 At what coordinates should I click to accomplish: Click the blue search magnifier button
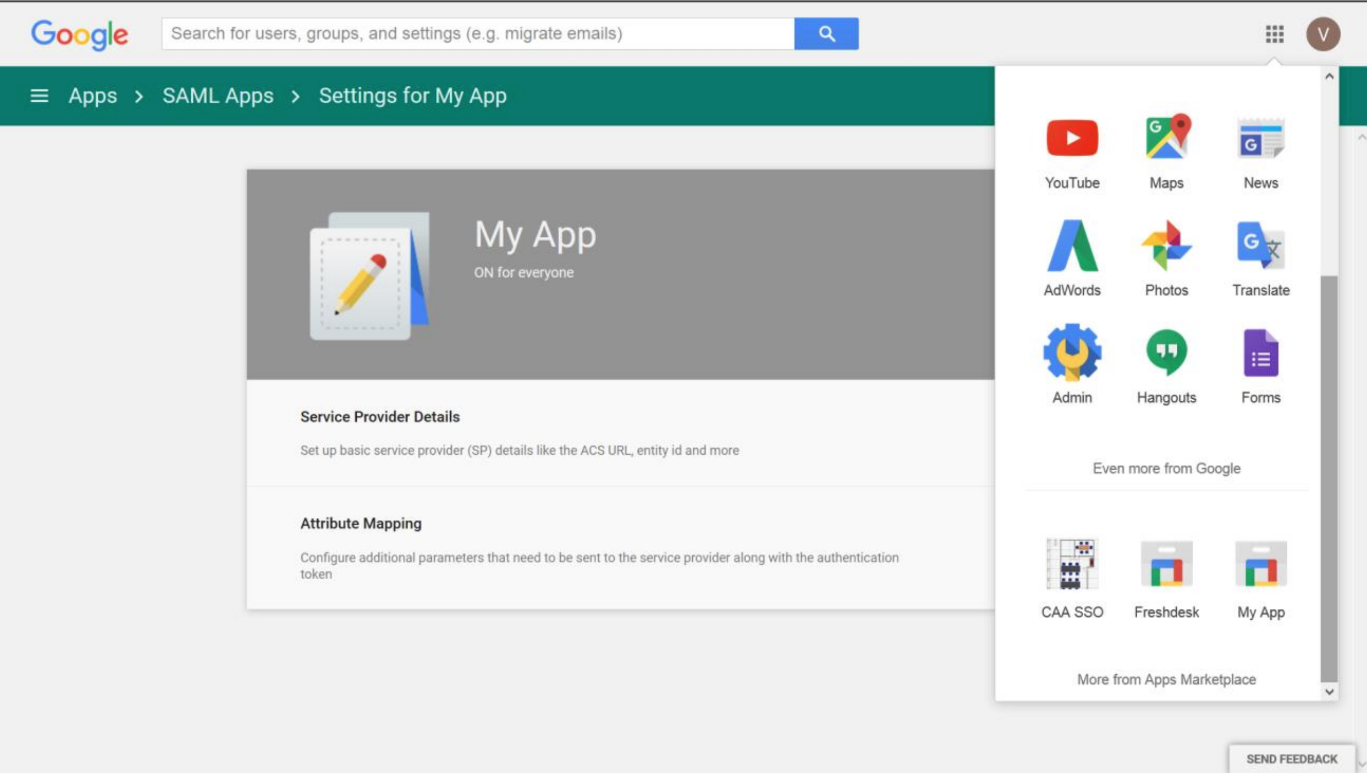(x=826, y=33)
